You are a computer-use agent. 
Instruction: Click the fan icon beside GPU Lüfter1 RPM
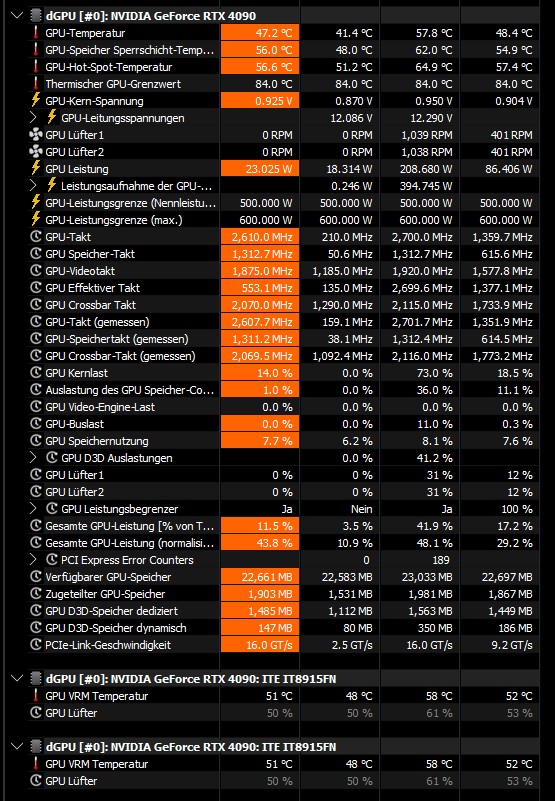[36, 135]
